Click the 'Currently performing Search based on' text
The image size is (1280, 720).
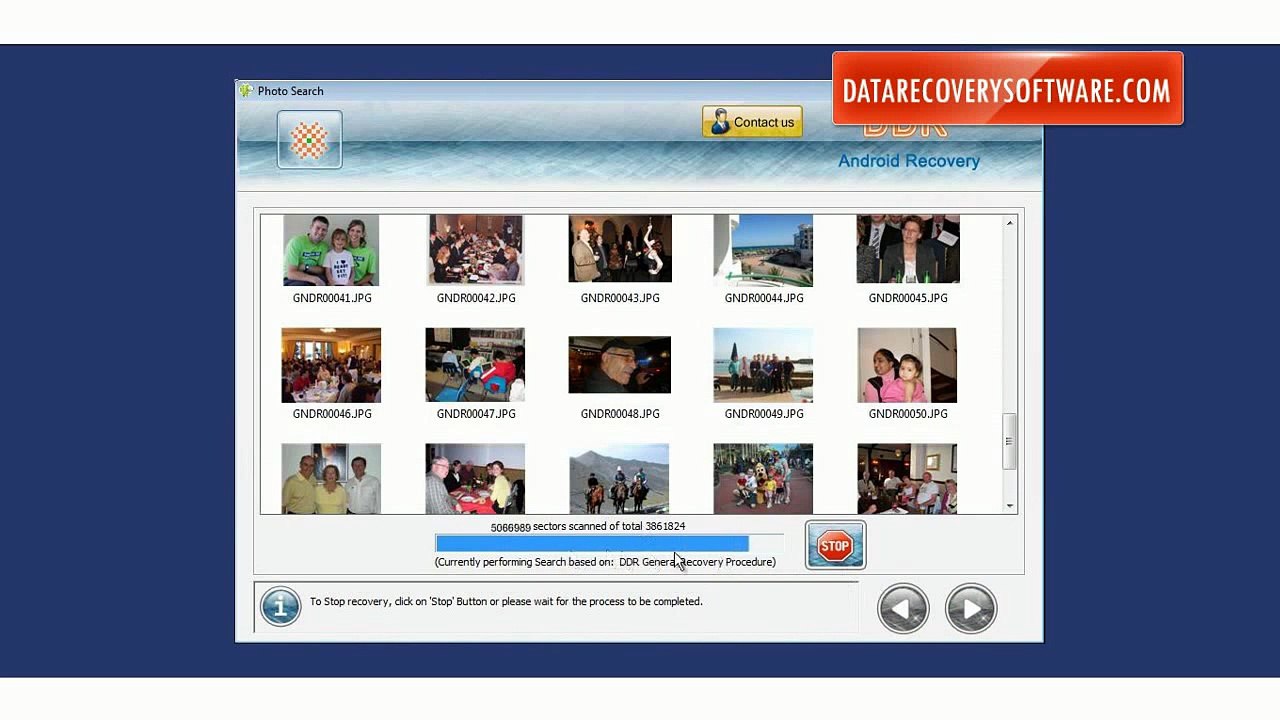click(x=605, y=562)
